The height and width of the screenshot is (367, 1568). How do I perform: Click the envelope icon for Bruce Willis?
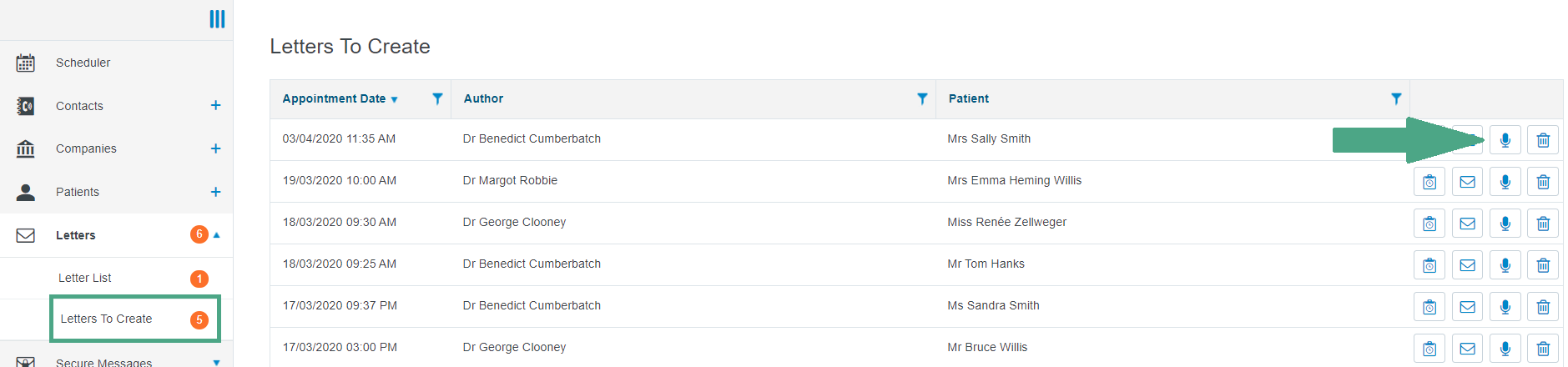pyautogui.click(x=1467, y=349)
